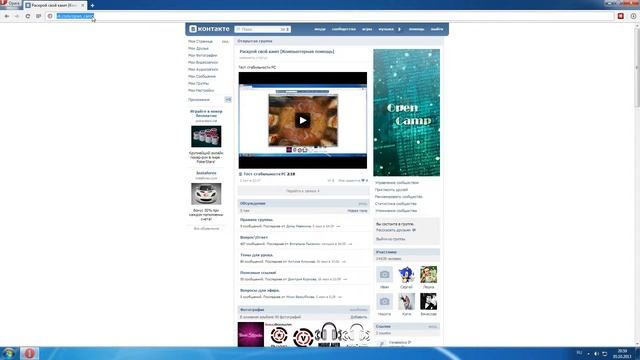Open 'игры' in VK header

click(x=367, y=29)
